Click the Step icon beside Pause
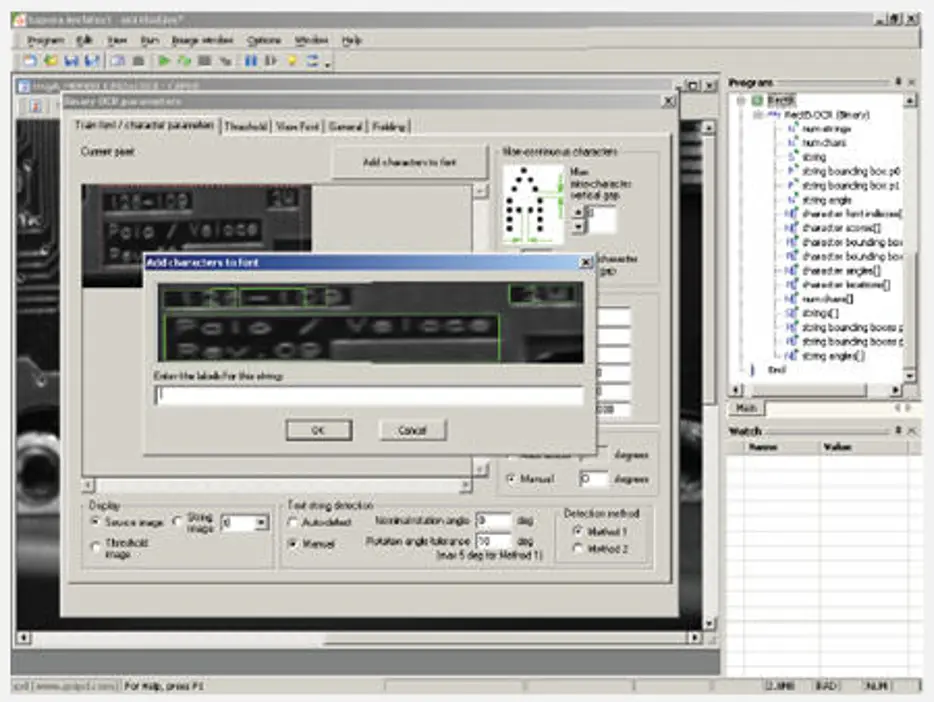The image size is (934, 702). click(271, 61)
